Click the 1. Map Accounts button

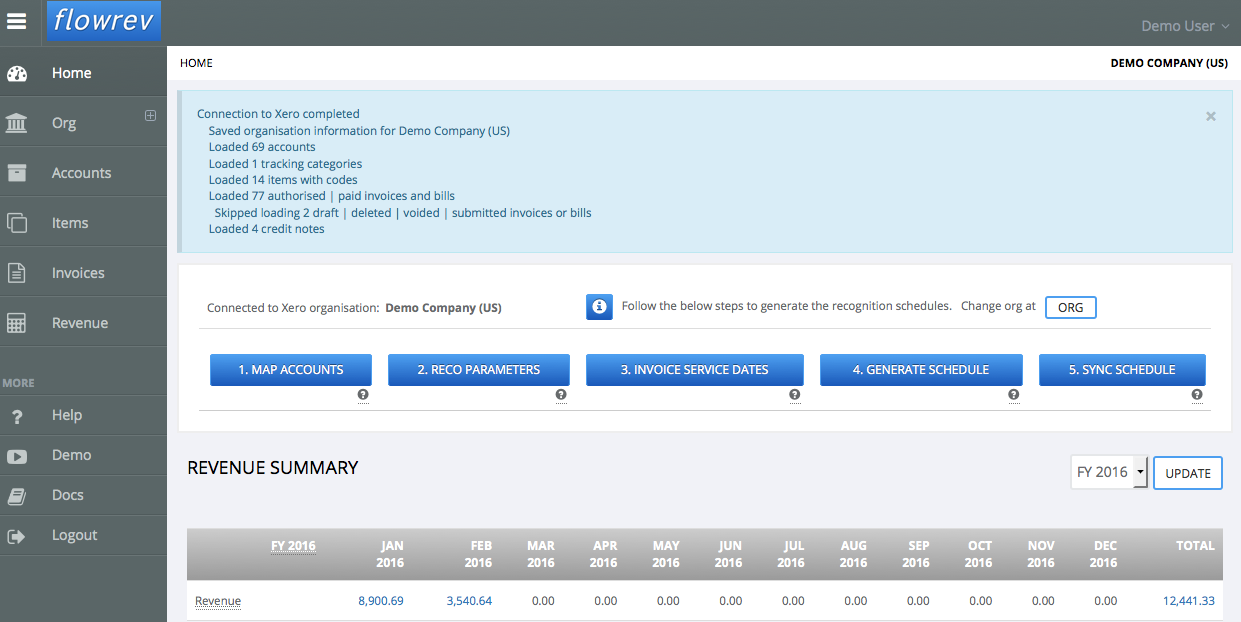point(291,369)
